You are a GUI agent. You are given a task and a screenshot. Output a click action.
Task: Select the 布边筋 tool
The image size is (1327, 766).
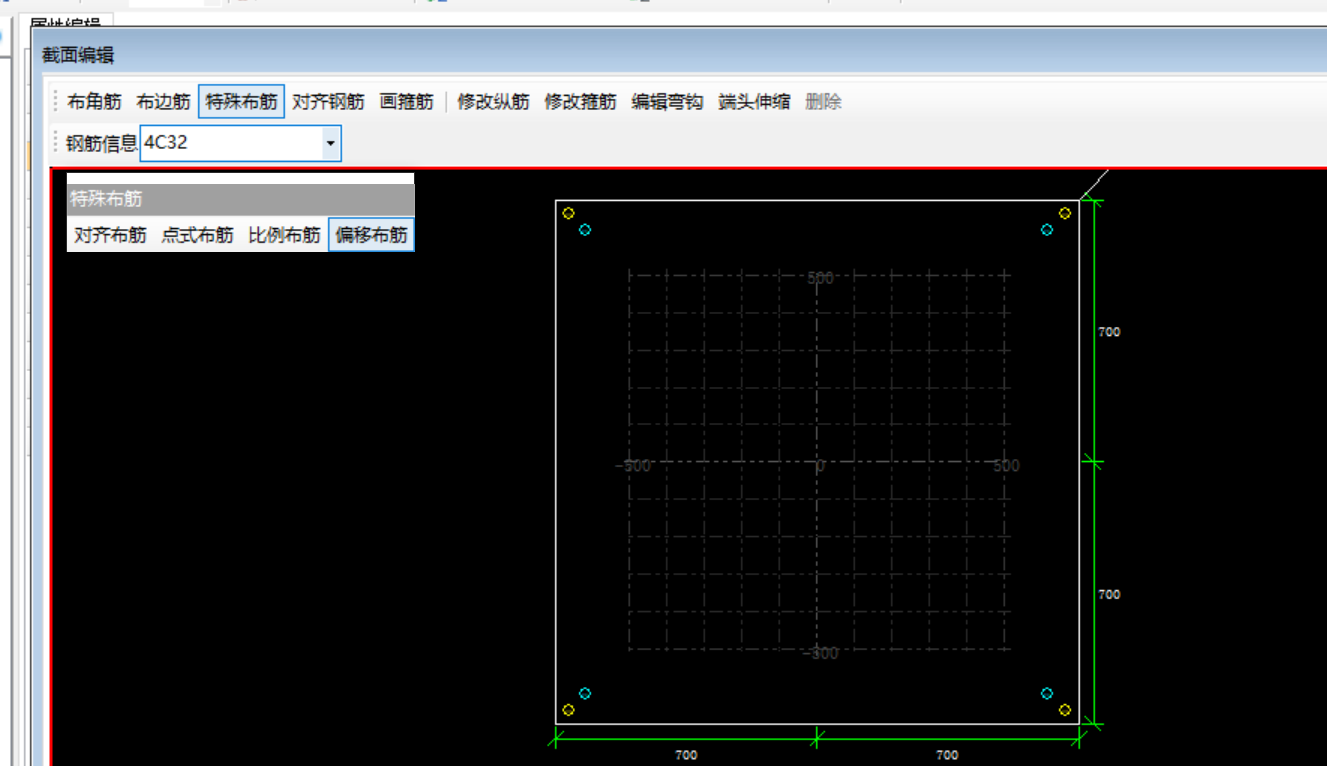[x=163, y=102]
